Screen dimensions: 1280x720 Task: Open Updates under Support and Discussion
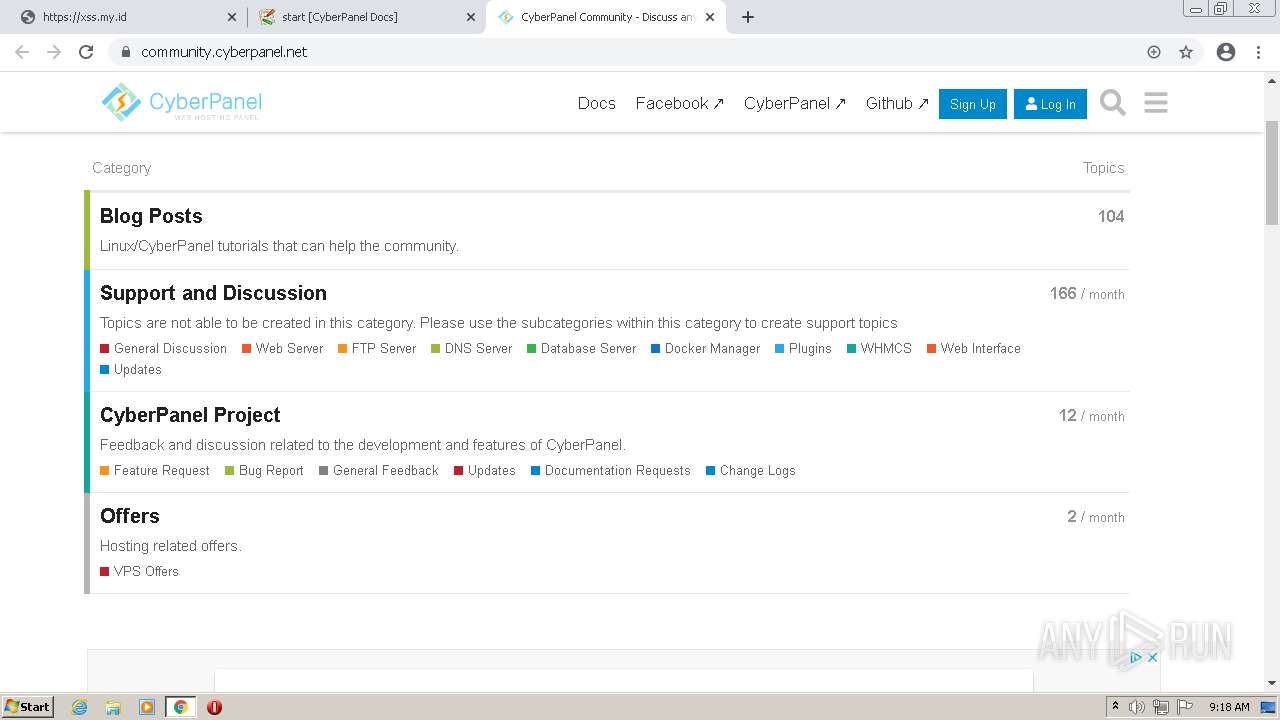click(131, 369)
